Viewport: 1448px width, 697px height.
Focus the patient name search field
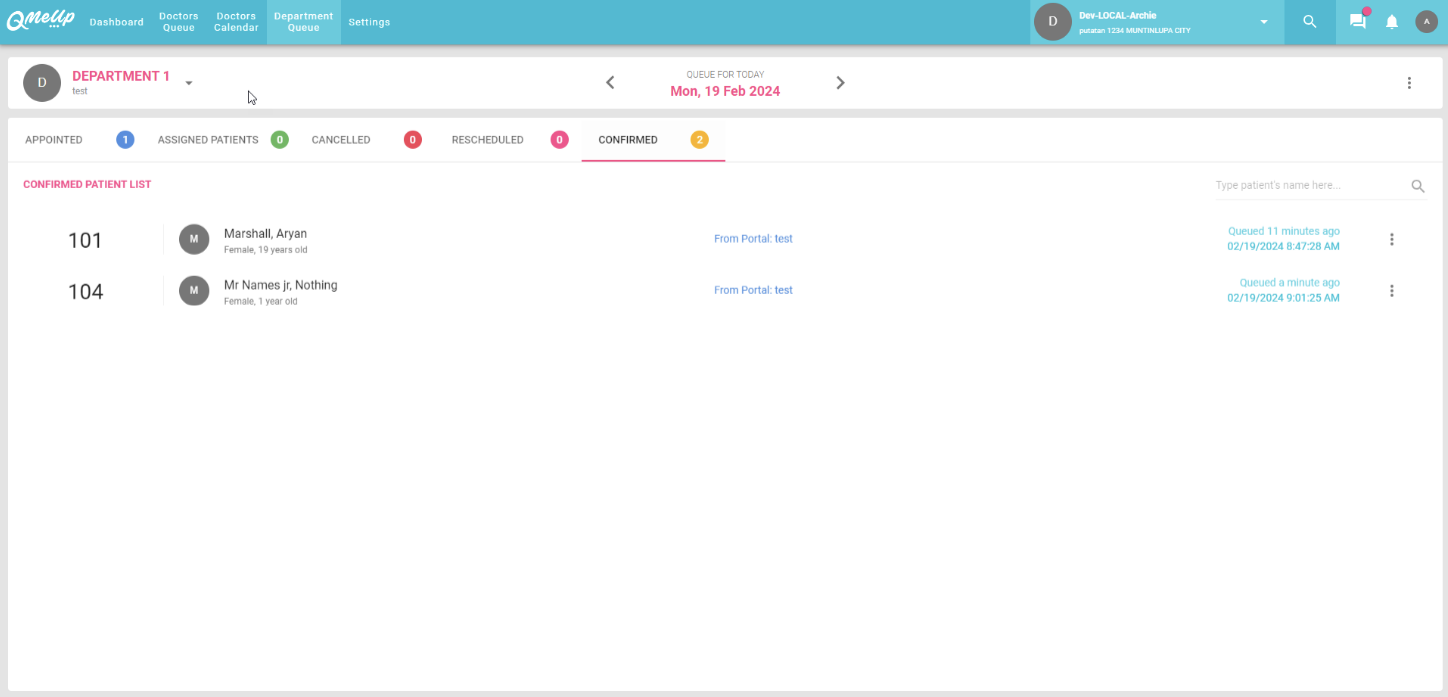point(1305,185)
